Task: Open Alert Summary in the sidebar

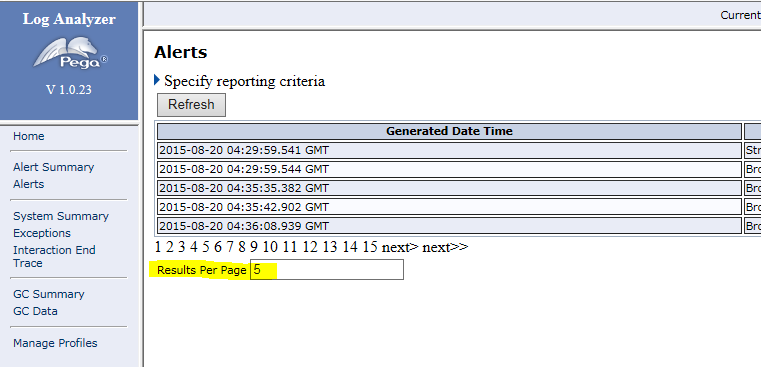Action: click(x=53, y=167)
